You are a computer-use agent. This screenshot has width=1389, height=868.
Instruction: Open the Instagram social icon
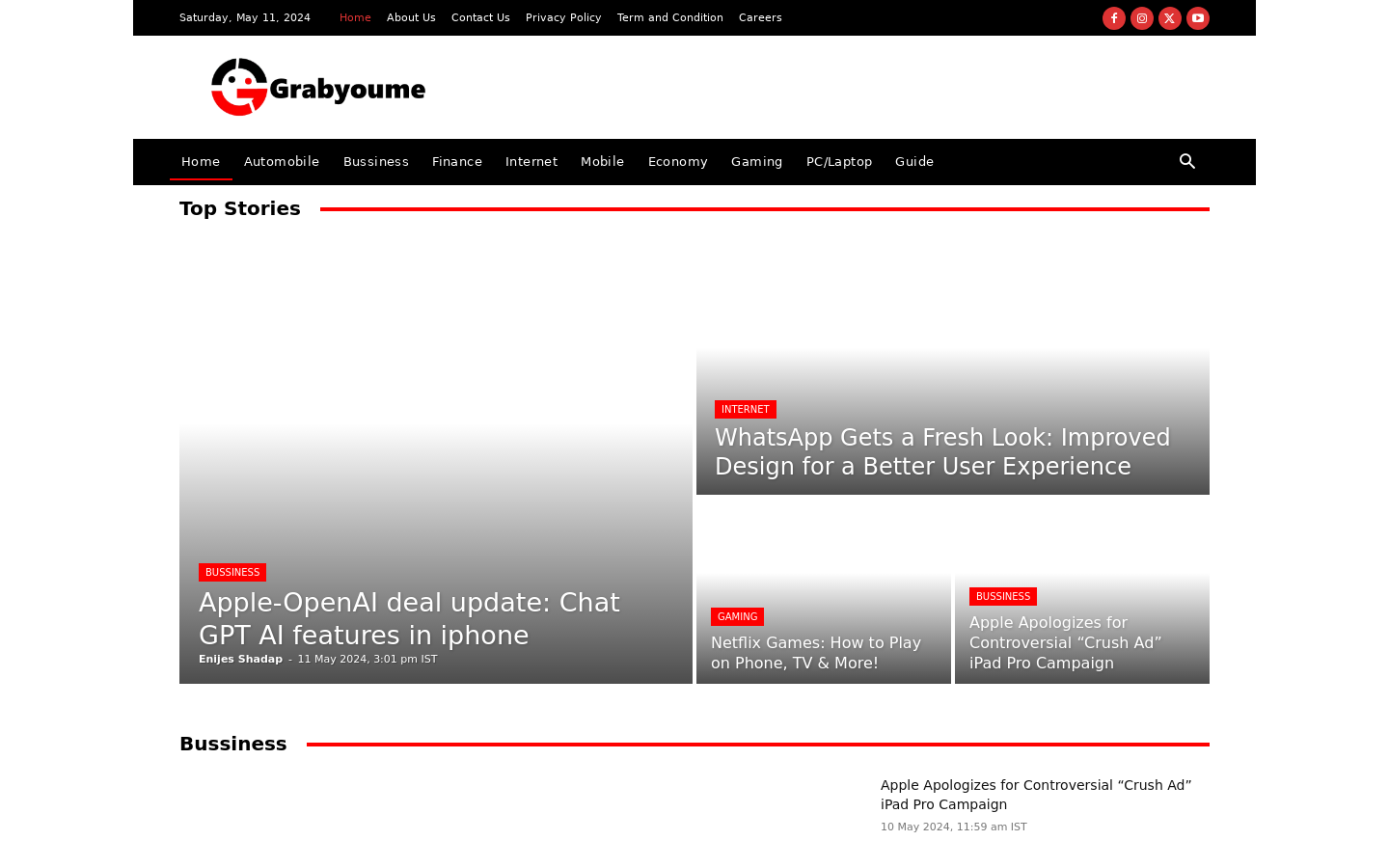(1141, 18)
